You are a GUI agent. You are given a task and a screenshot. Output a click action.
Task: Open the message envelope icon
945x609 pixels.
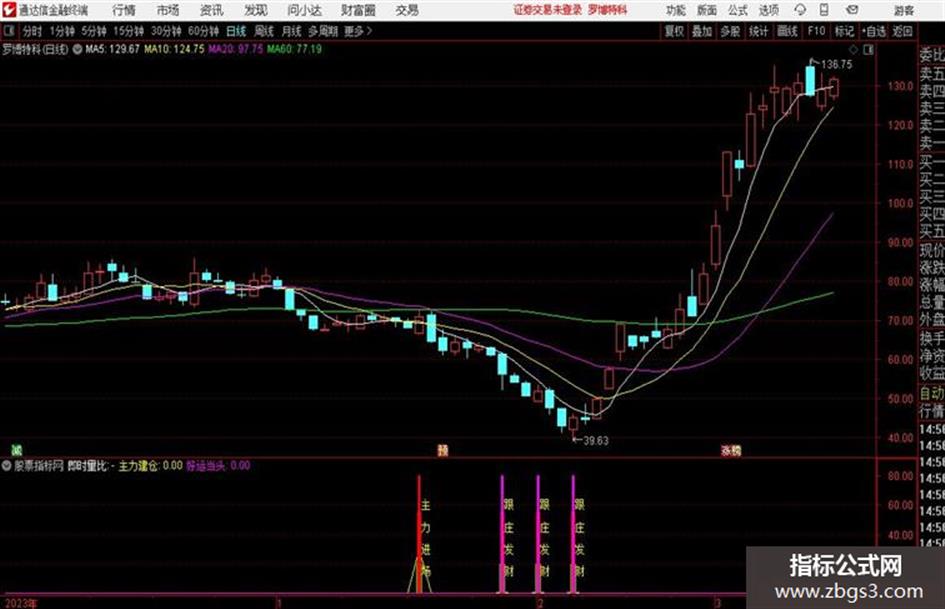852,10
